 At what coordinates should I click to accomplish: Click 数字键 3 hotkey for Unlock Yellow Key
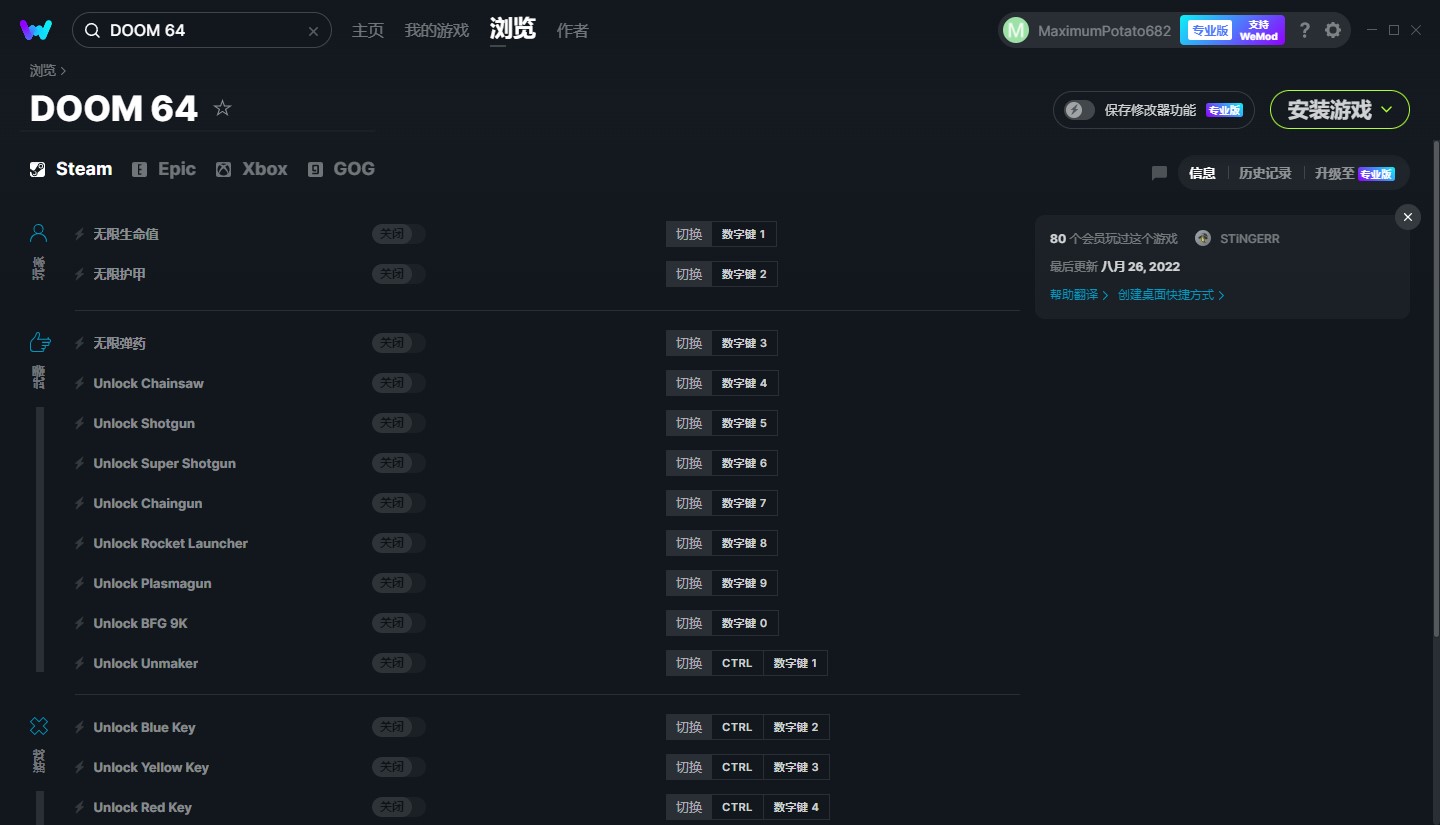pos(796,767)
